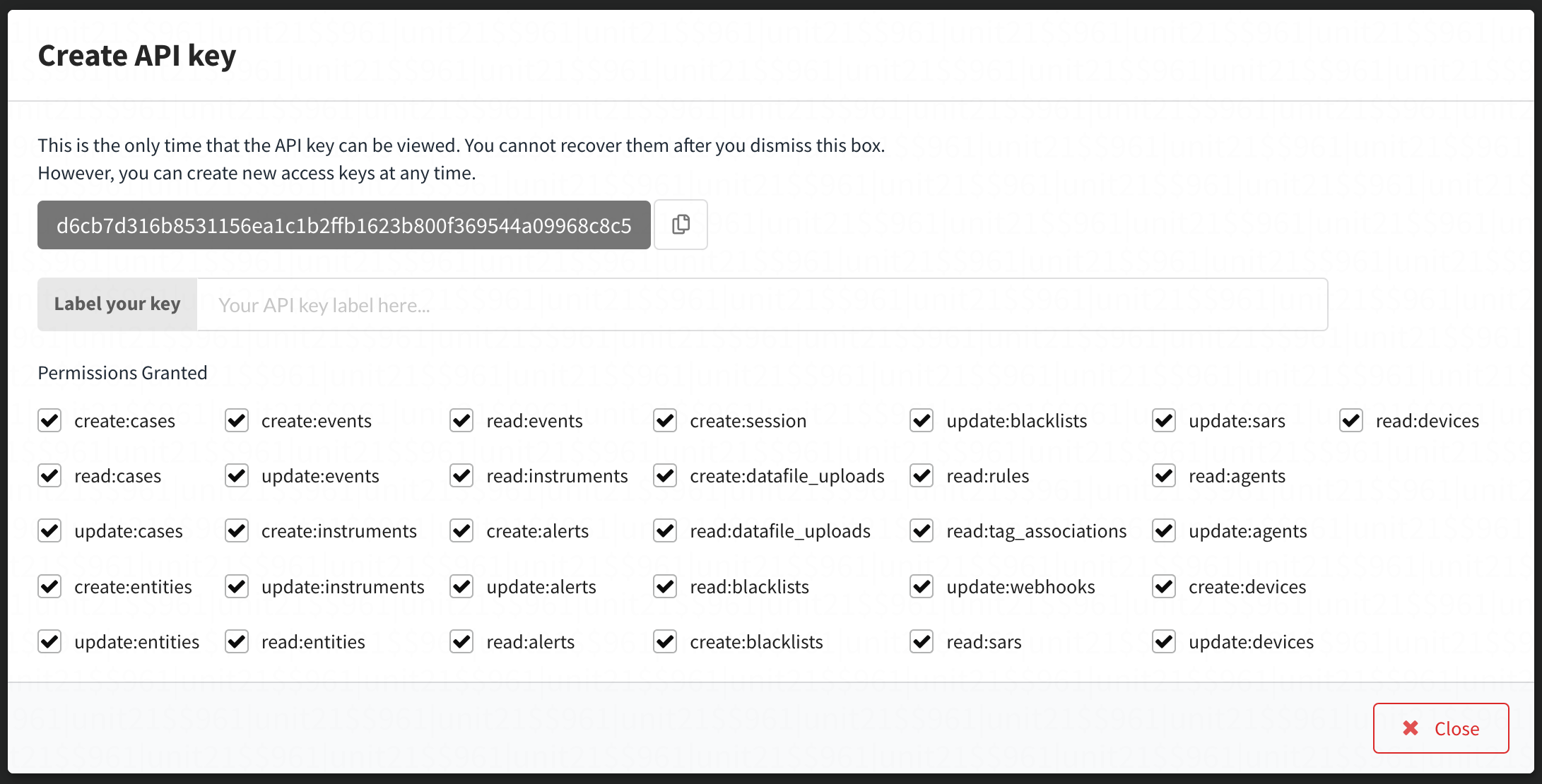1542x784 pixels.
Task: Disable the read:sars permission
Action: 922,641
